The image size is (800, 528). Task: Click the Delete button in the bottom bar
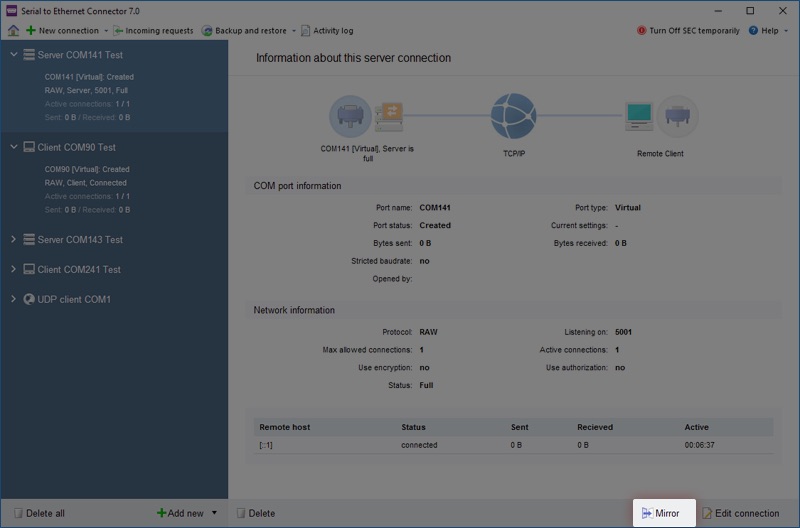[256, 513]
